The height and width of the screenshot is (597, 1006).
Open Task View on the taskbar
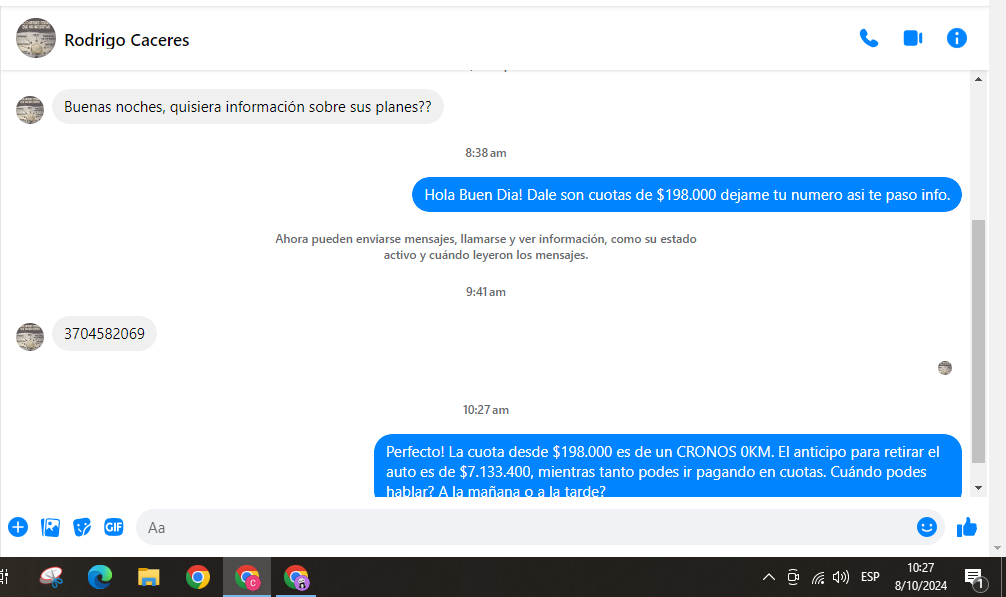tap(4, 577)
